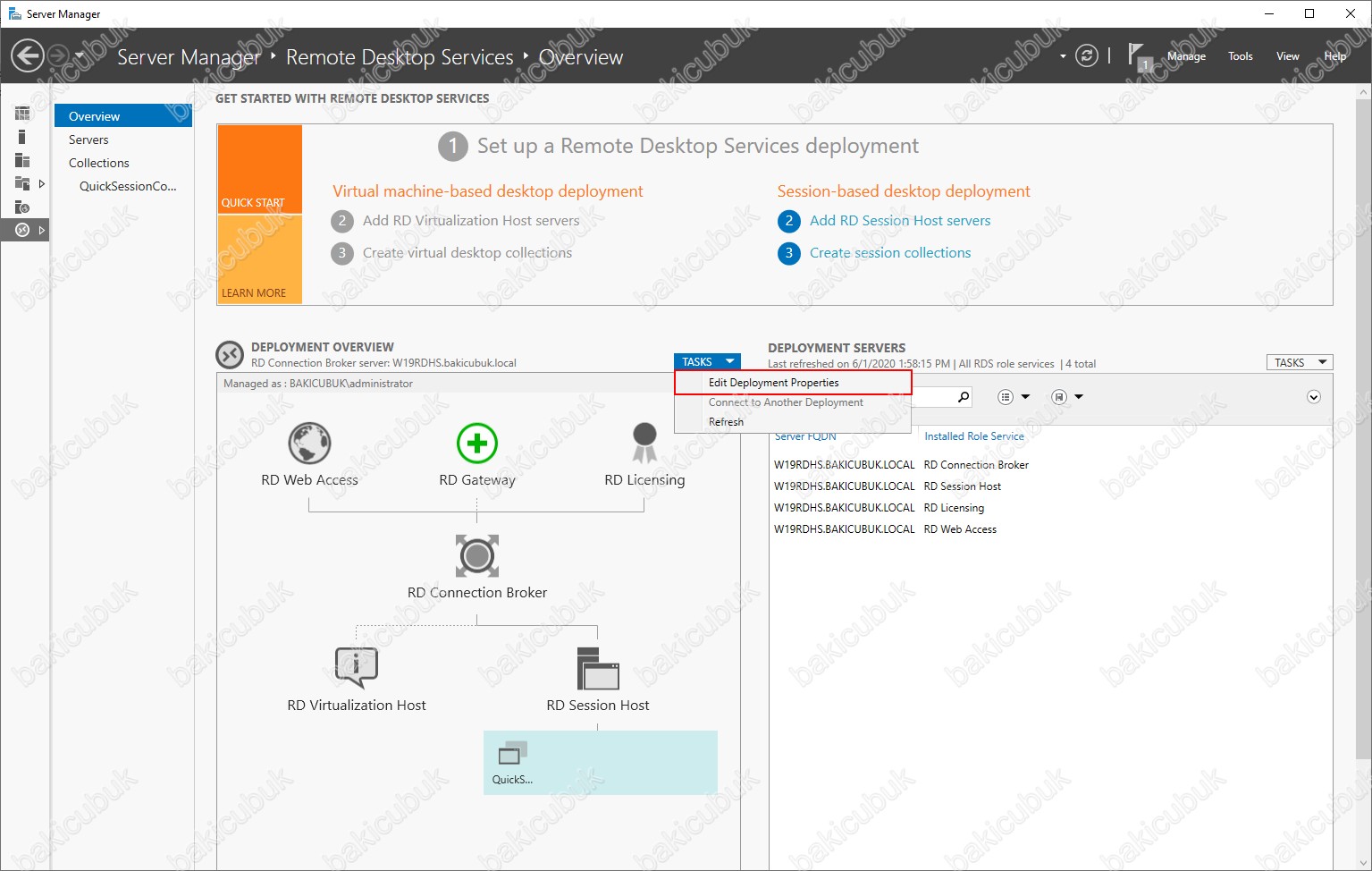Viewport: 1372px width, 871px height.
Task: Select File and Storage Services sidebar icon
Action: [x=22, y=183]
